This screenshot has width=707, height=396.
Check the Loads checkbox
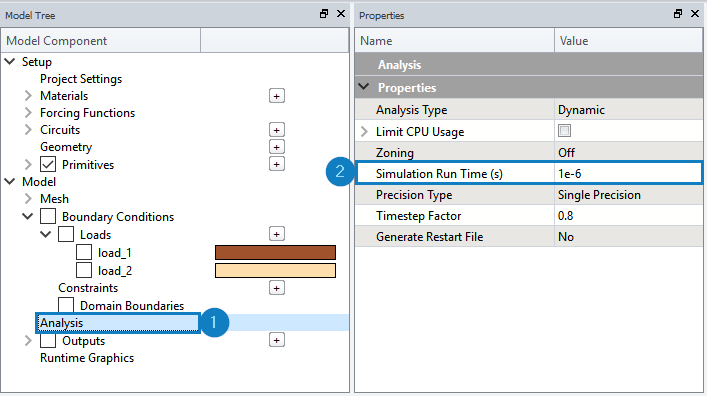(x=66, y=235)
